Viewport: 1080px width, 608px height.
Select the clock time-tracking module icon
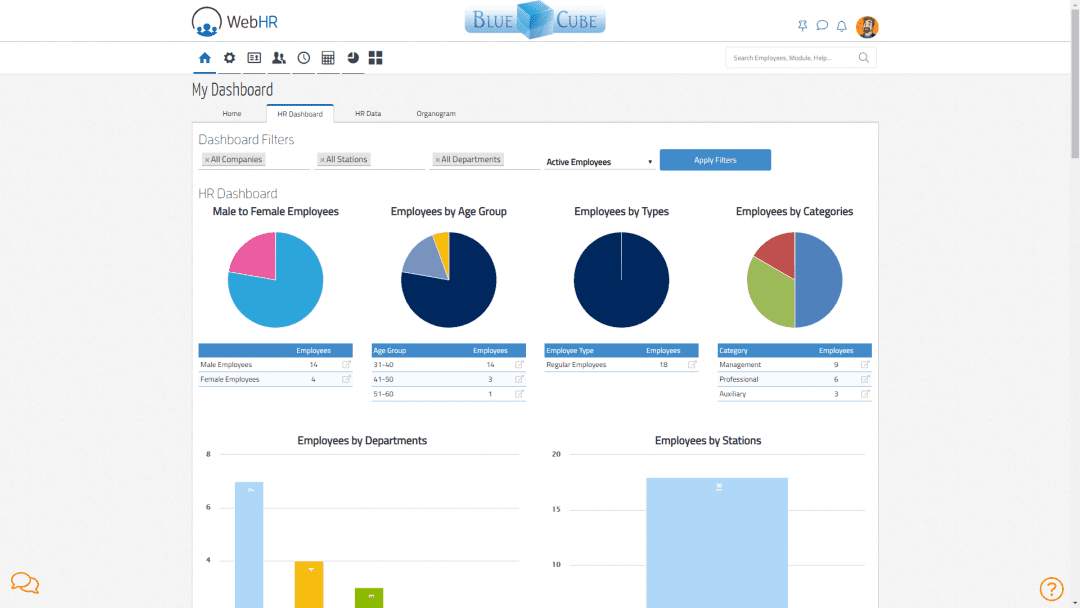(303, 58)
